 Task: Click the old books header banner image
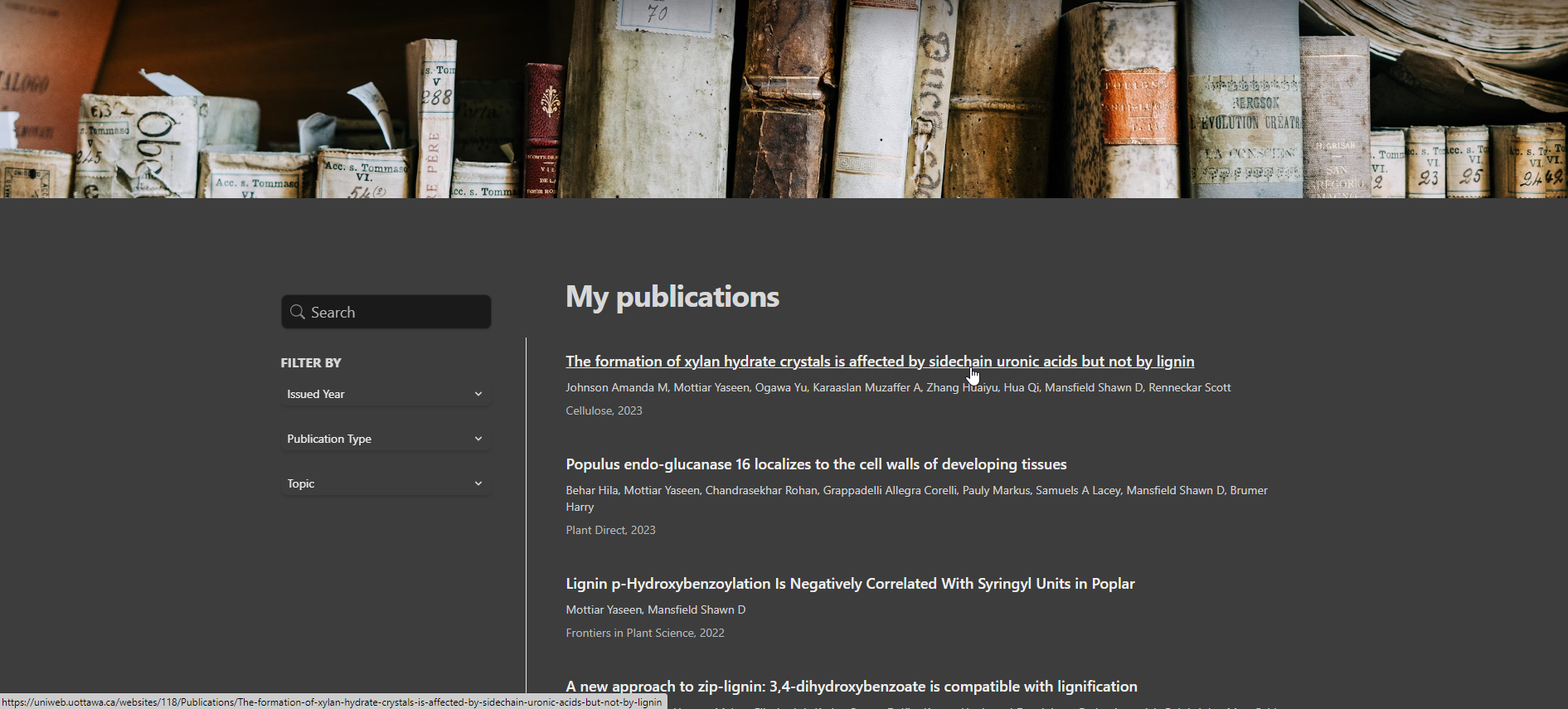(x=784, y=99)
